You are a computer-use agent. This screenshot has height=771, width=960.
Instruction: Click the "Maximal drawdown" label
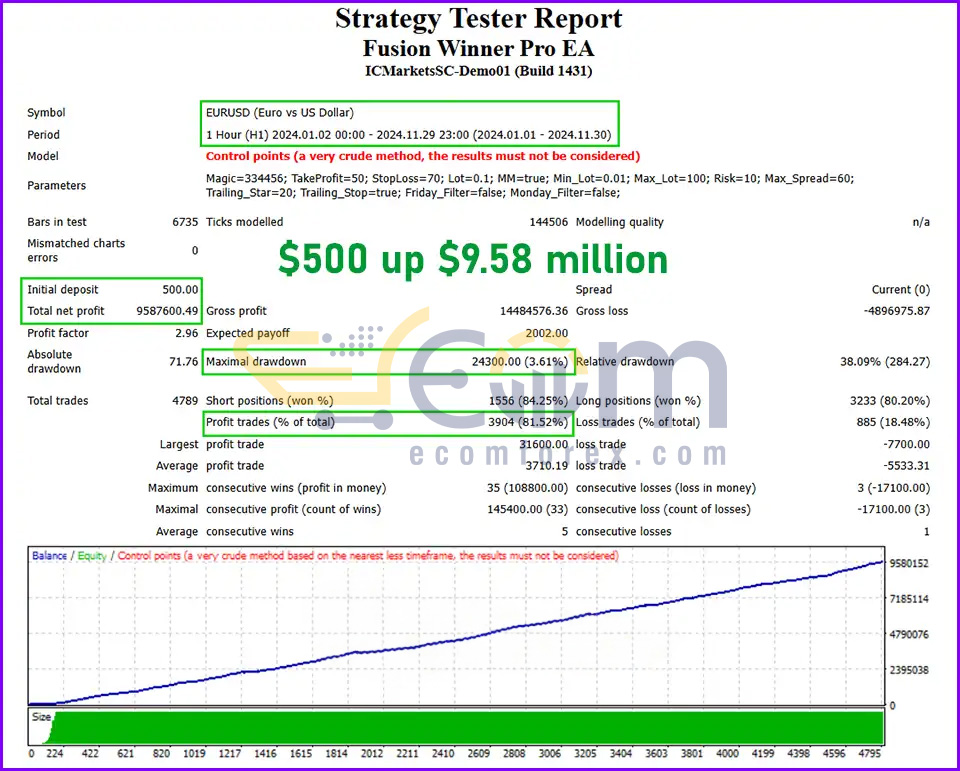point(256,362)
